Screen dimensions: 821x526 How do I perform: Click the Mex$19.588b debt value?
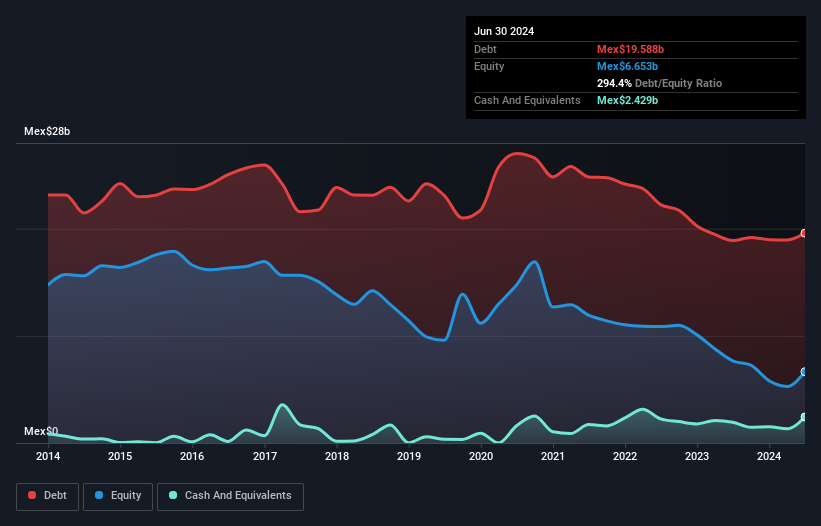[630, 49]
